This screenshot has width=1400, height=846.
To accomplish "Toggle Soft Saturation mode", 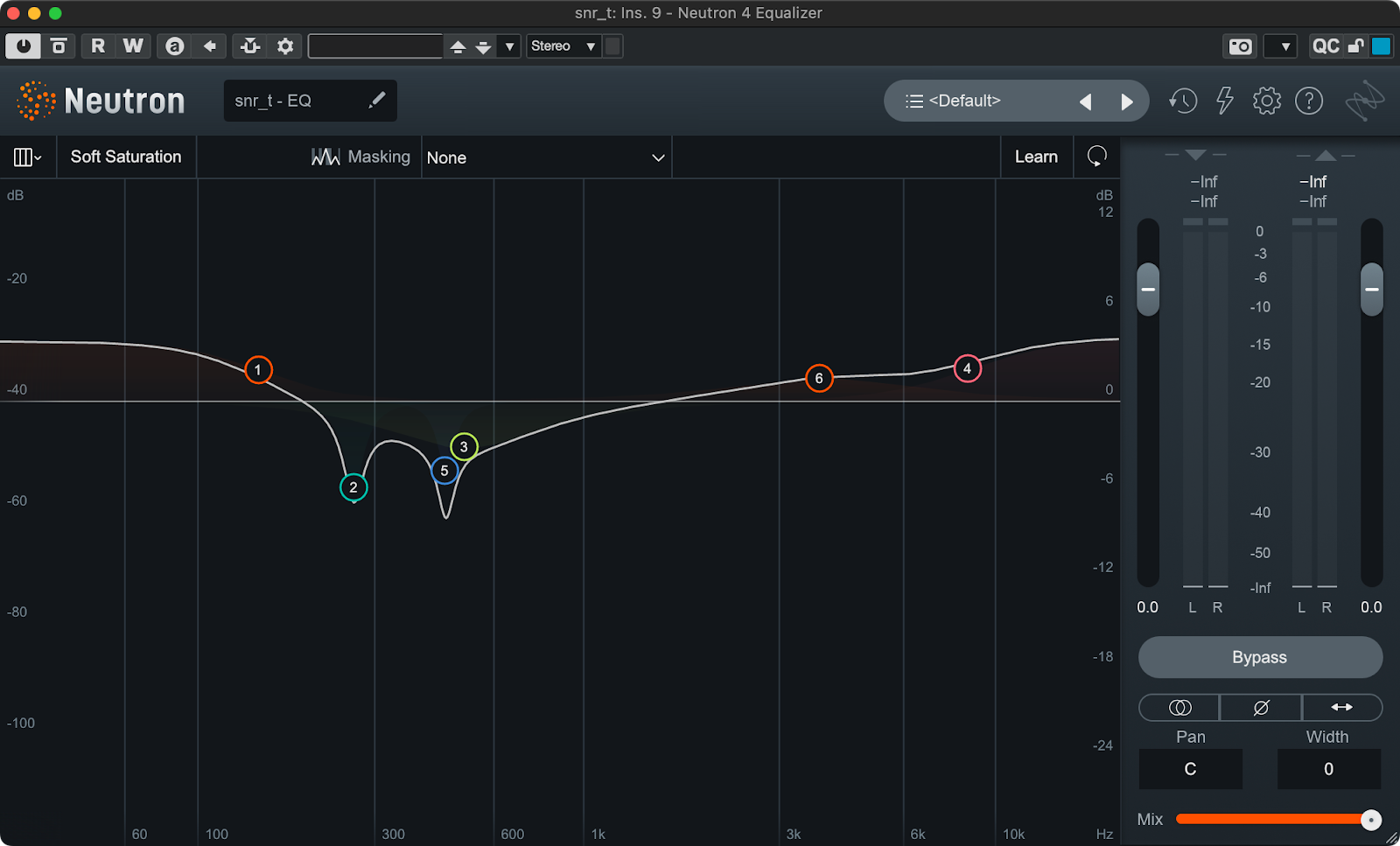I will 126,157.
